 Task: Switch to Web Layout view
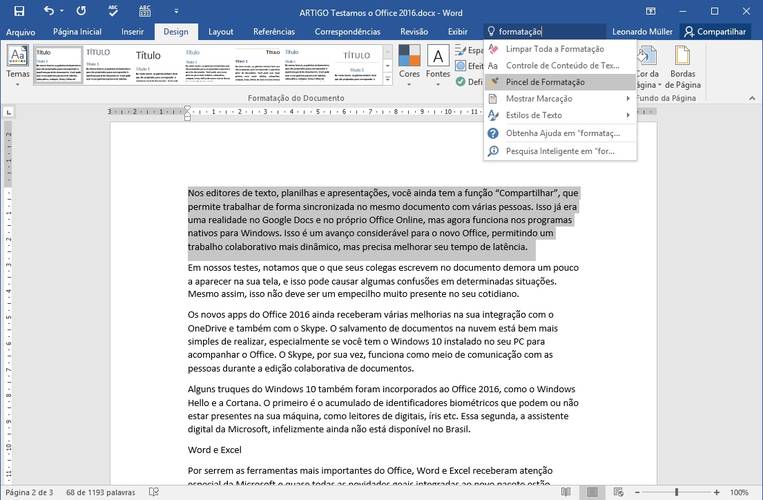[618, 492]
